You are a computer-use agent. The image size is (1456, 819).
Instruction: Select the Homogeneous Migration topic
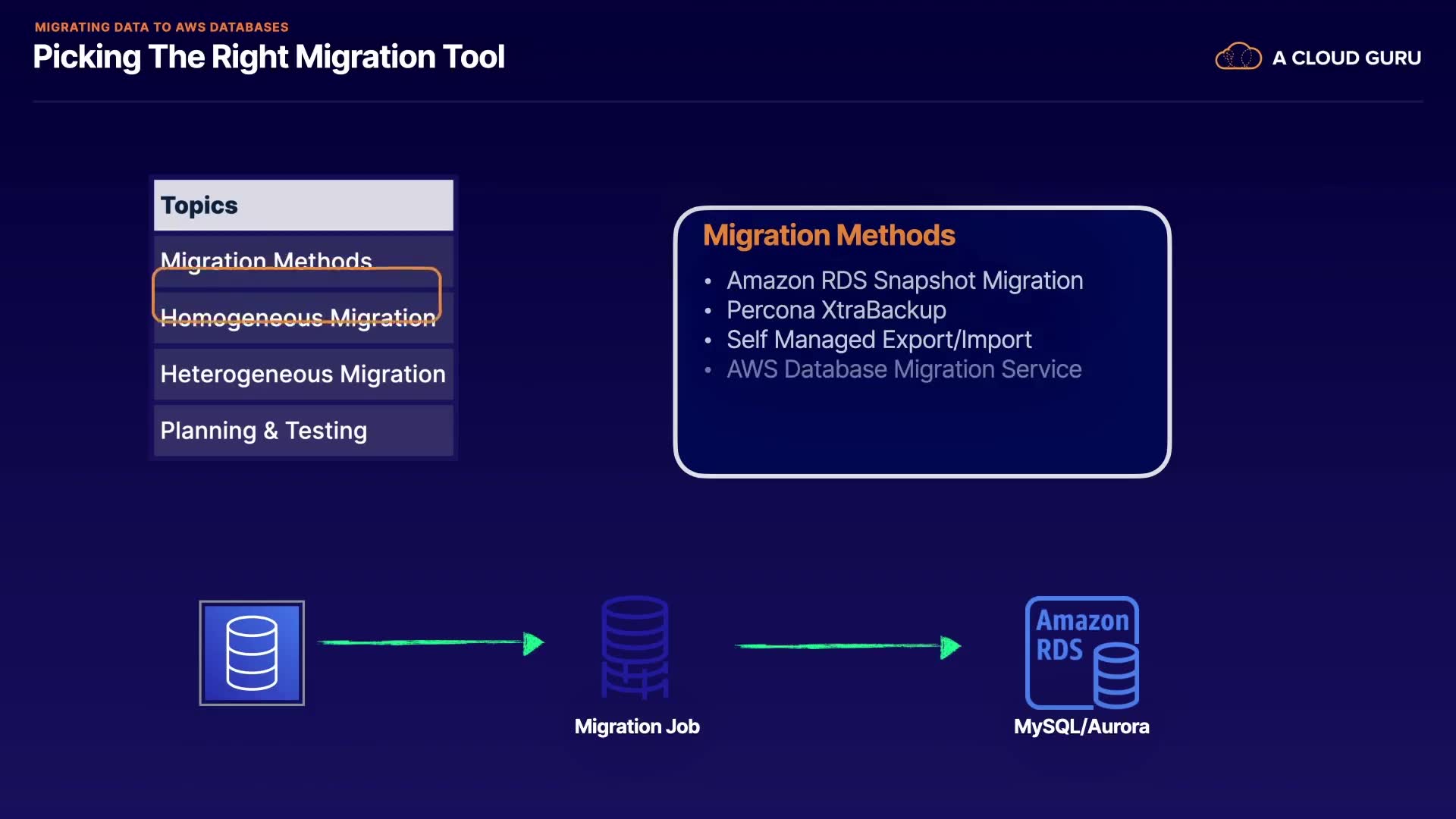coord(298,318)
